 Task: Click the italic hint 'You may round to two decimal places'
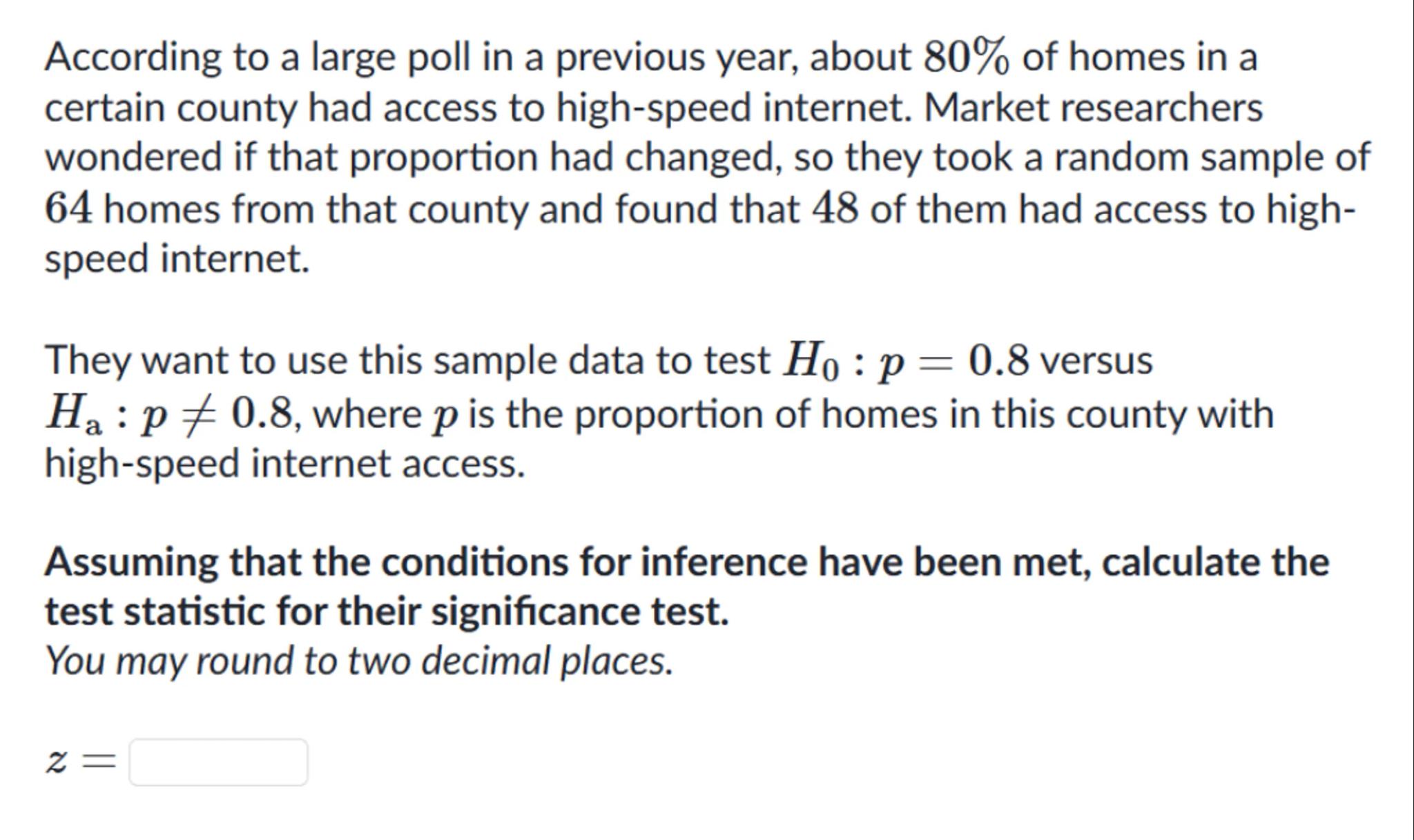(358, 661)
